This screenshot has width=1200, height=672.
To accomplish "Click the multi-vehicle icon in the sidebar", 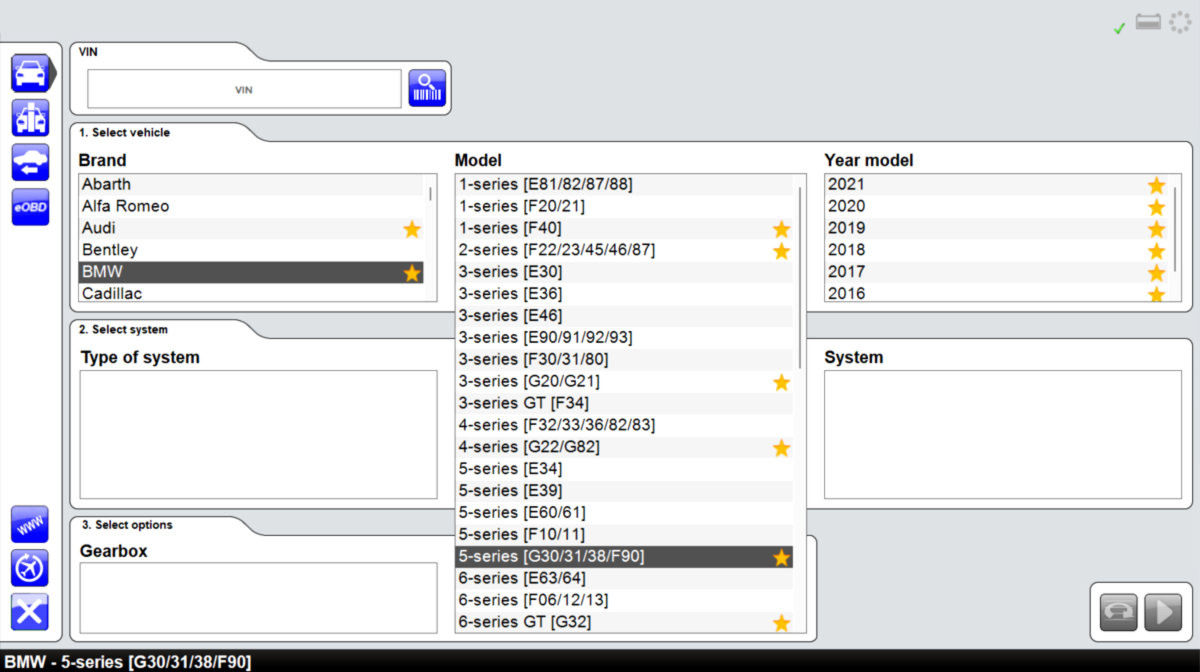I will point(30,118).
